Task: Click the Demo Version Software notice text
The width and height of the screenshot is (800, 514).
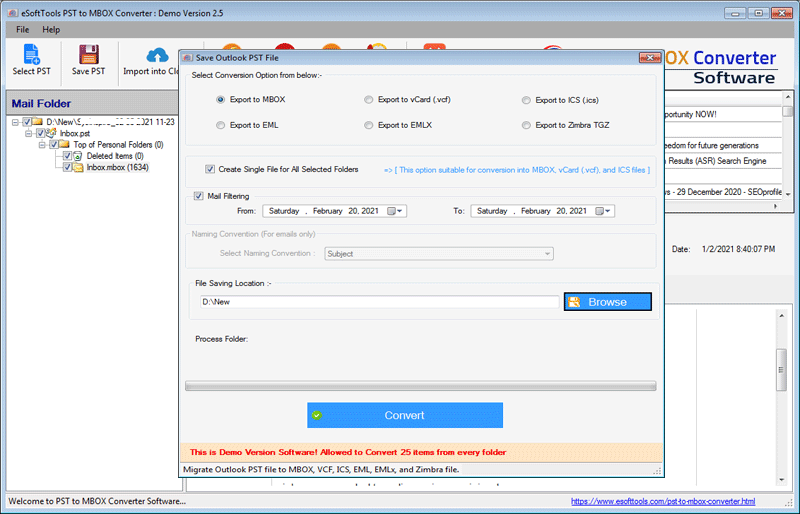Action: [x=348, y=452]
